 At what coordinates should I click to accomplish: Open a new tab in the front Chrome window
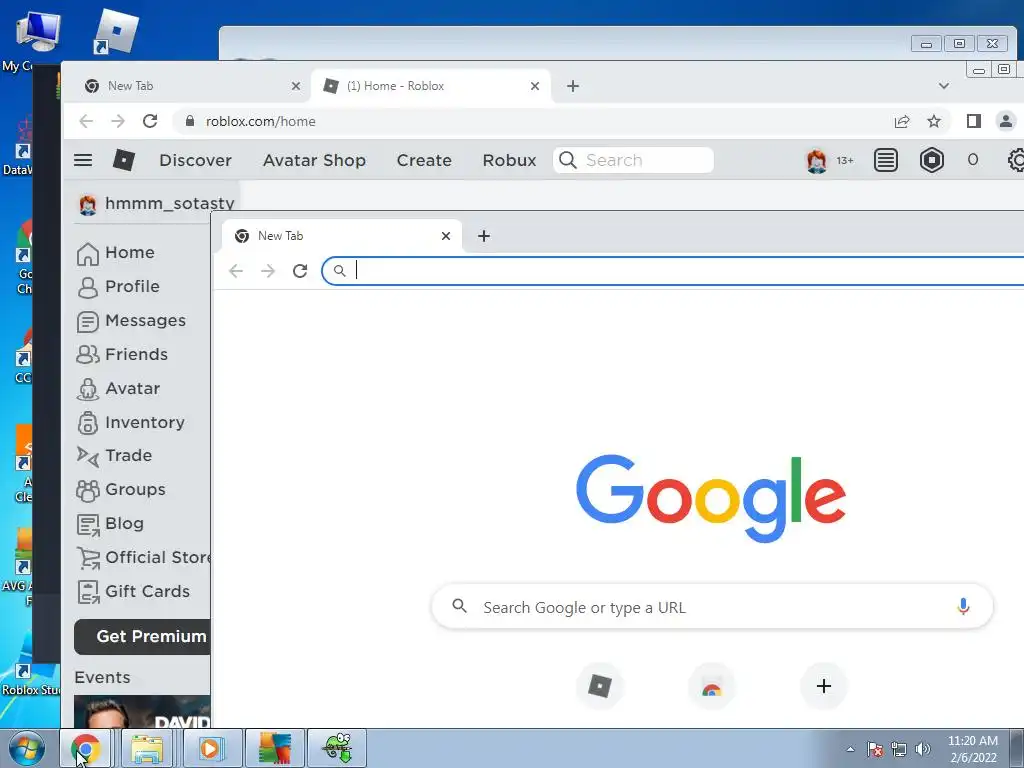(x=484, y=236)
